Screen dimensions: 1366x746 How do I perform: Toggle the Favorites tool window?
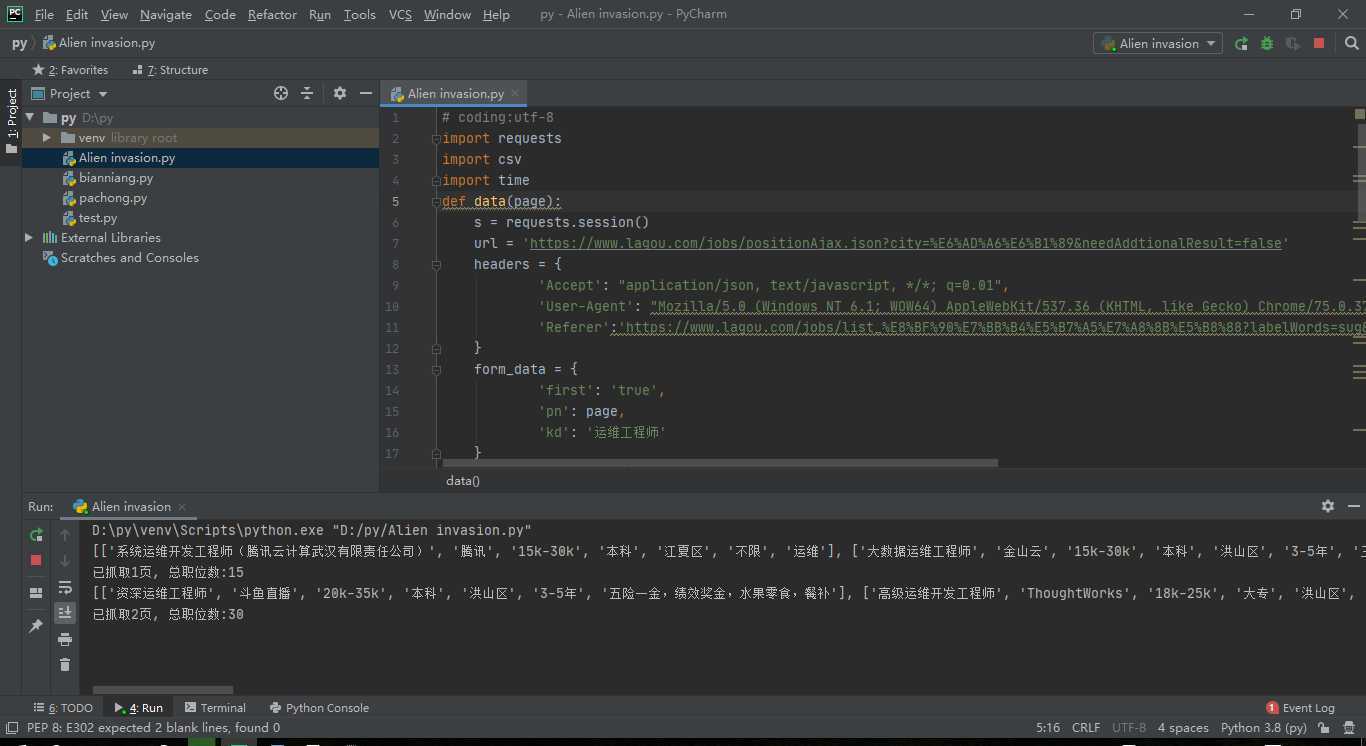[x=70, y=70]
